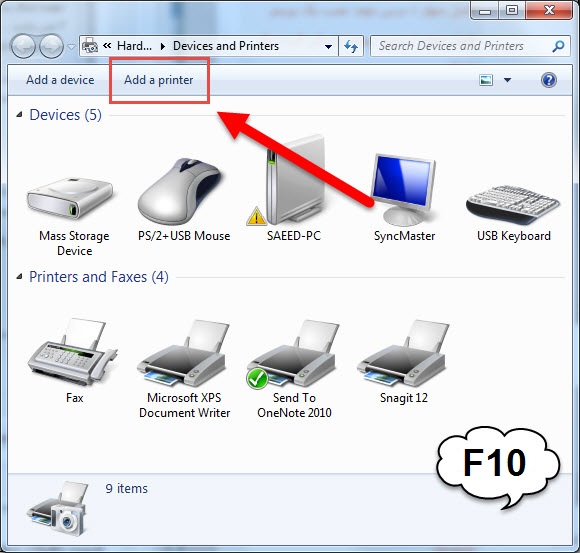Select the USB Keyboard device

tap(513, 204)
